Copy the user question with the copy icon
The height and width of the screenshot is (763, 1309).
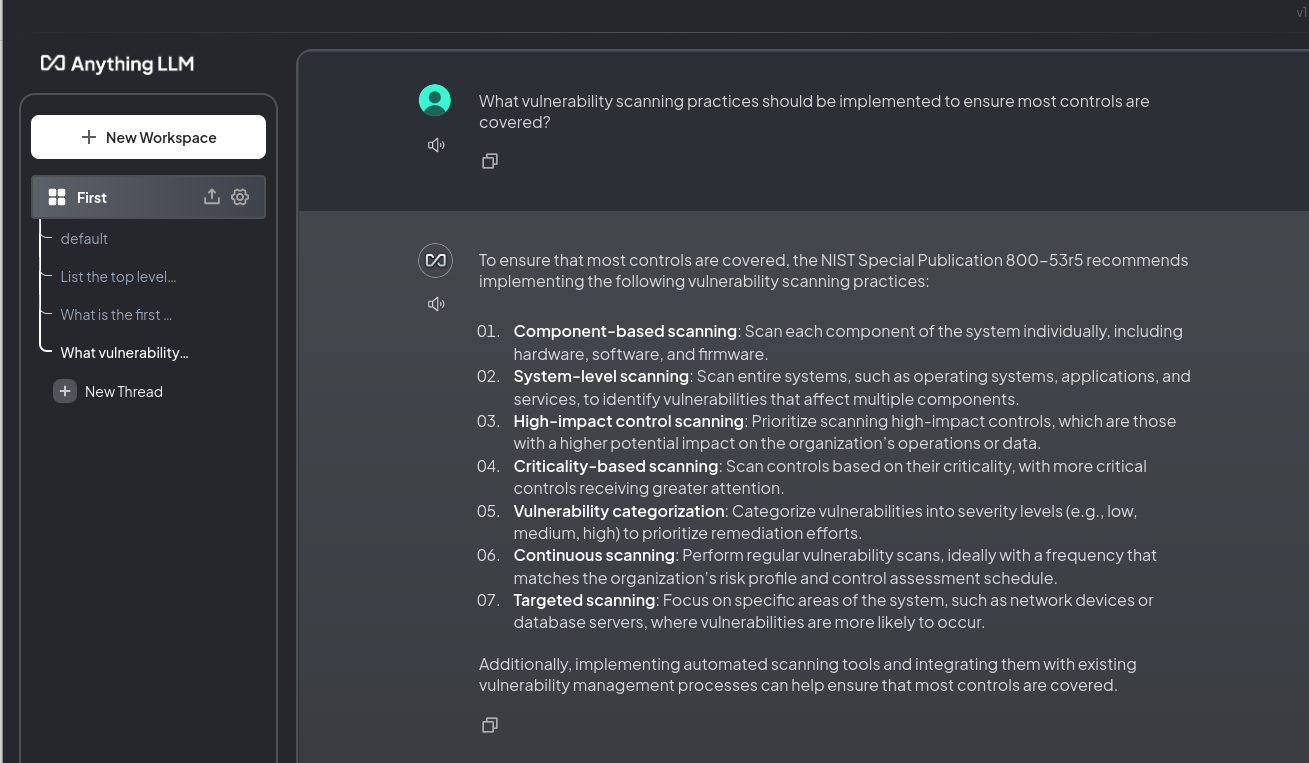coord(490,161)
